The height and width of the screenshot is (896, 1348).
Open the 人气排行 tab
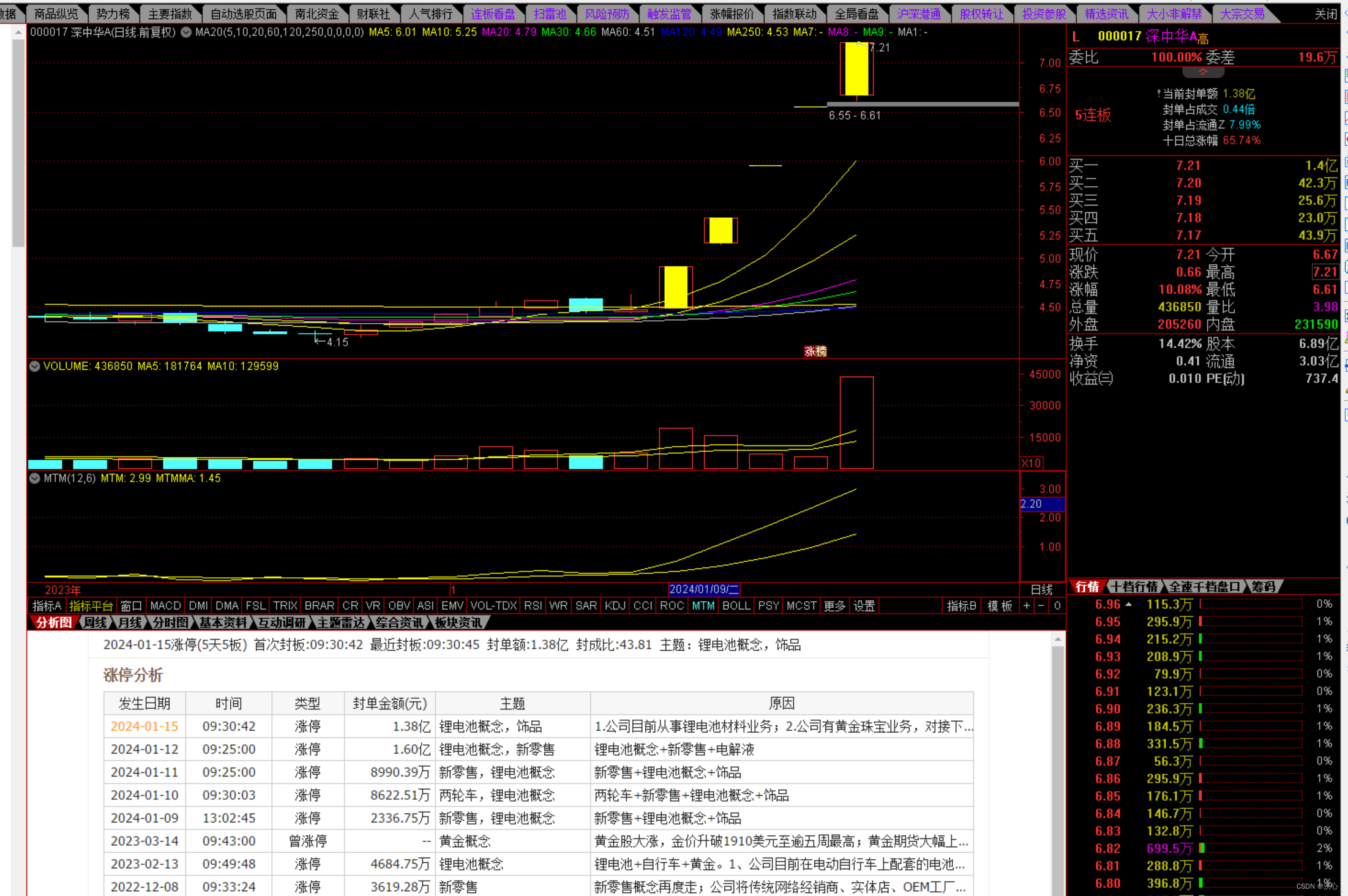[432, 13]
